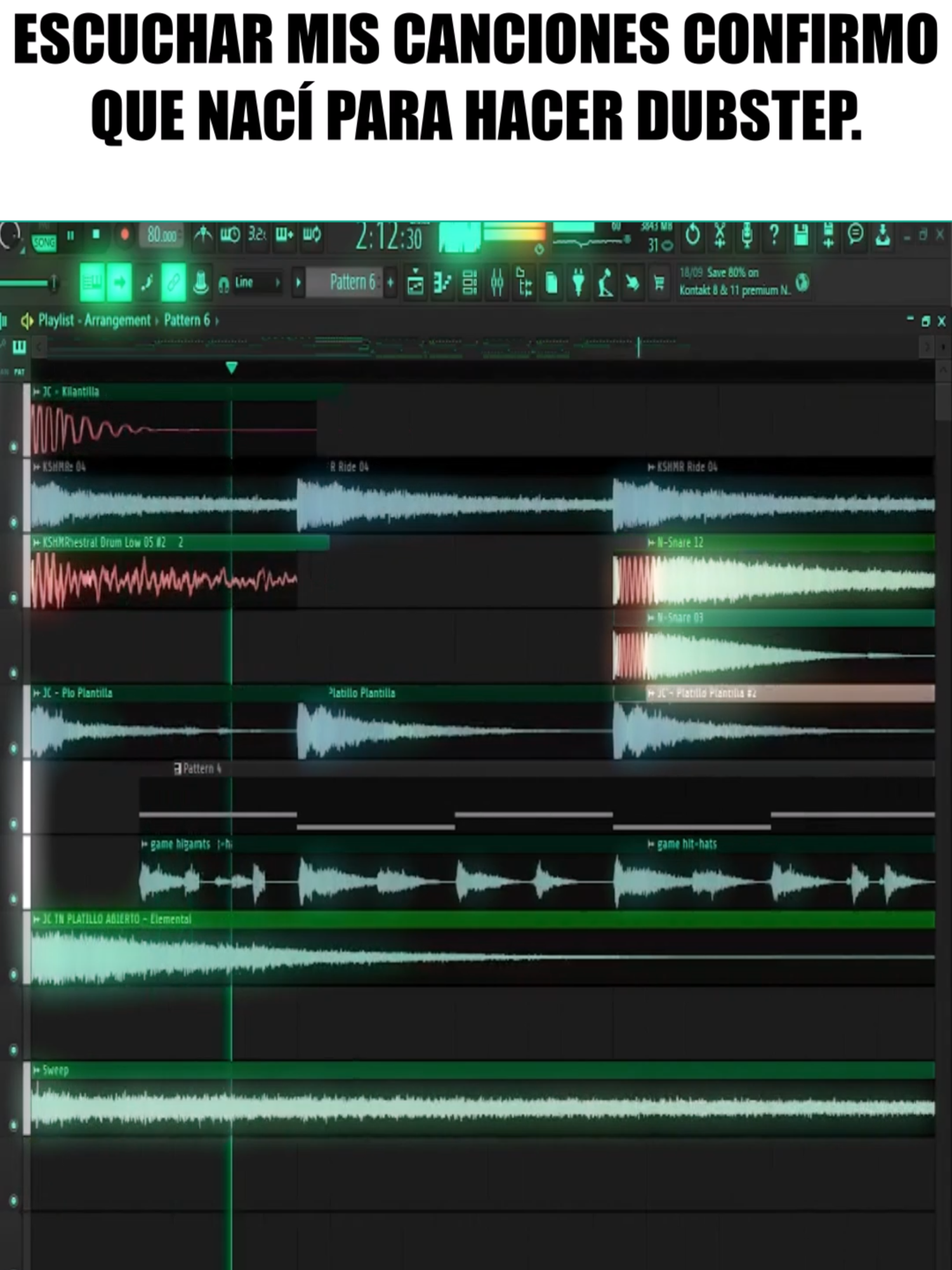Image resolution: width=952 pixels, height=1270 pixels.
Task: Open the project picker pages icon
Action: pos(552,282)
